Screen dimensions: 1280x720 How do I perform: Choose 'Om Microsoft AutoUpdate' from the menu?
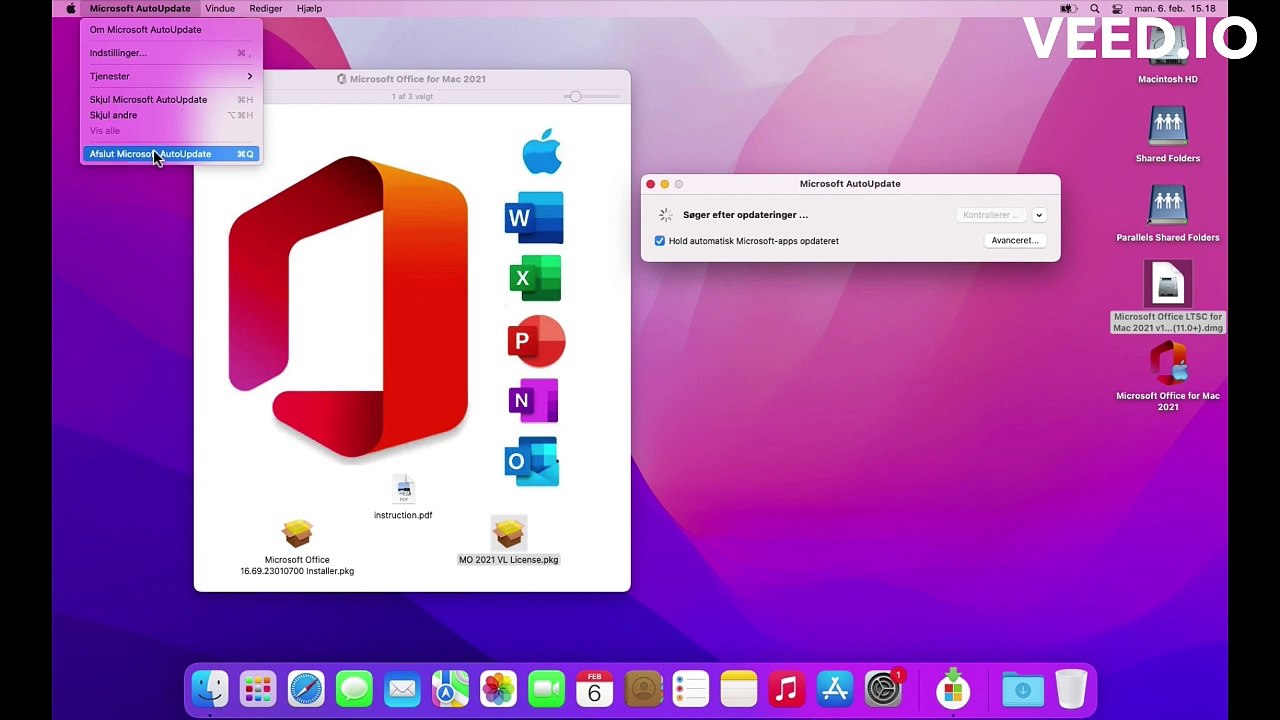click(171, 30)
